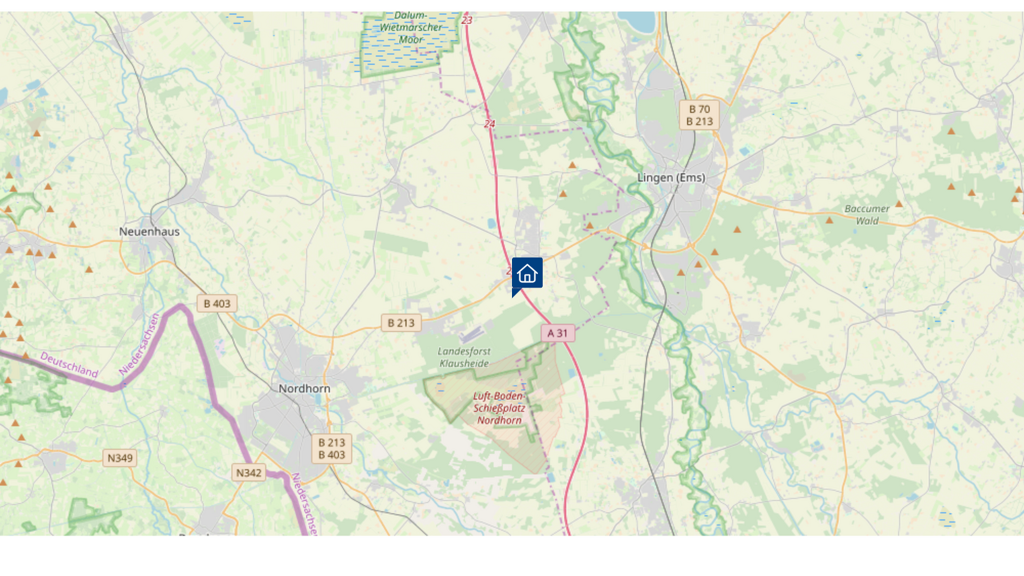Select the Baccumer Wald forest label

867,215
